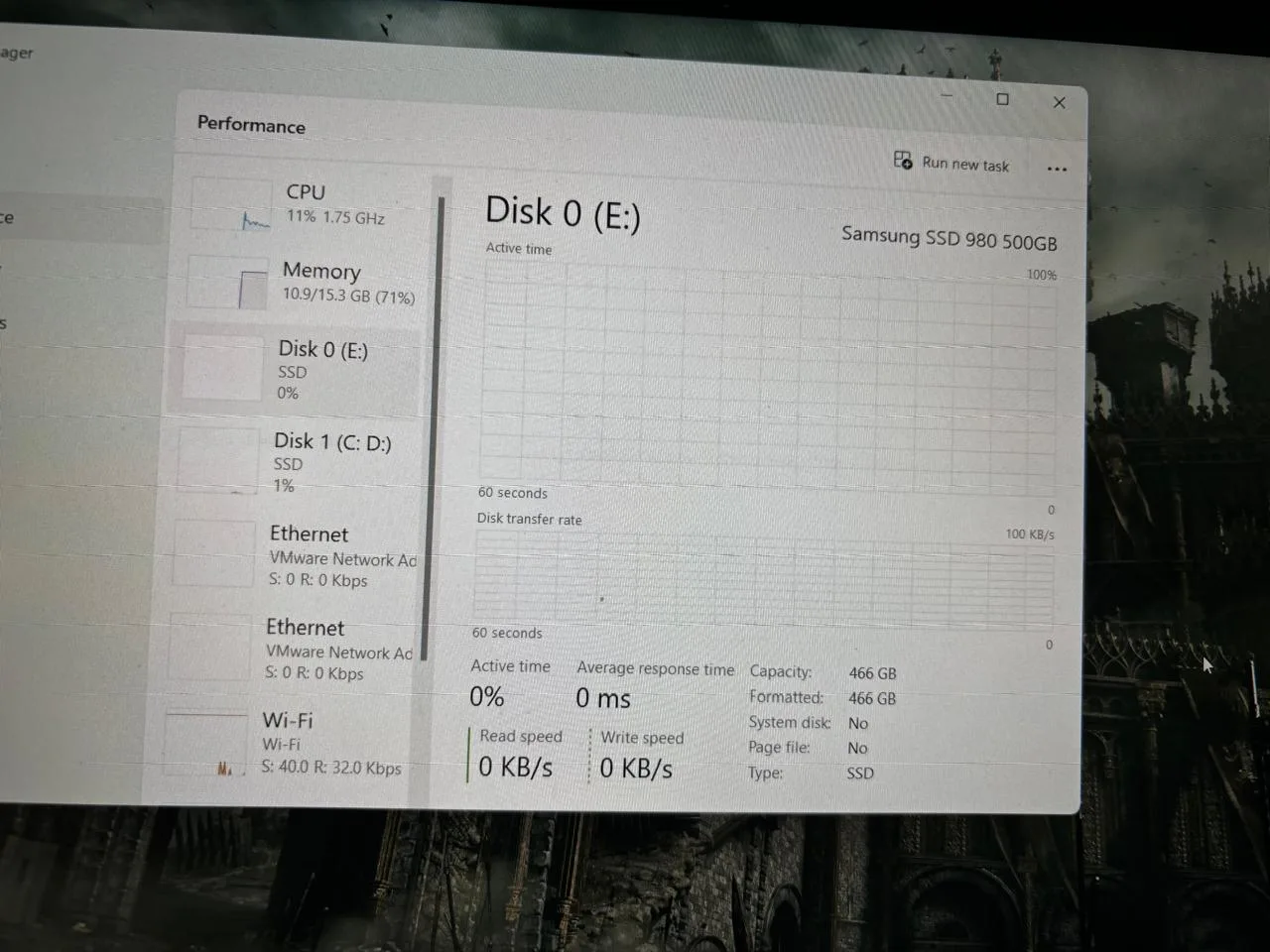Click the S: 40.0 R: 32.0 Kbps text
This screenshot has width=1270, height=952.
click(x=331, y=768)
